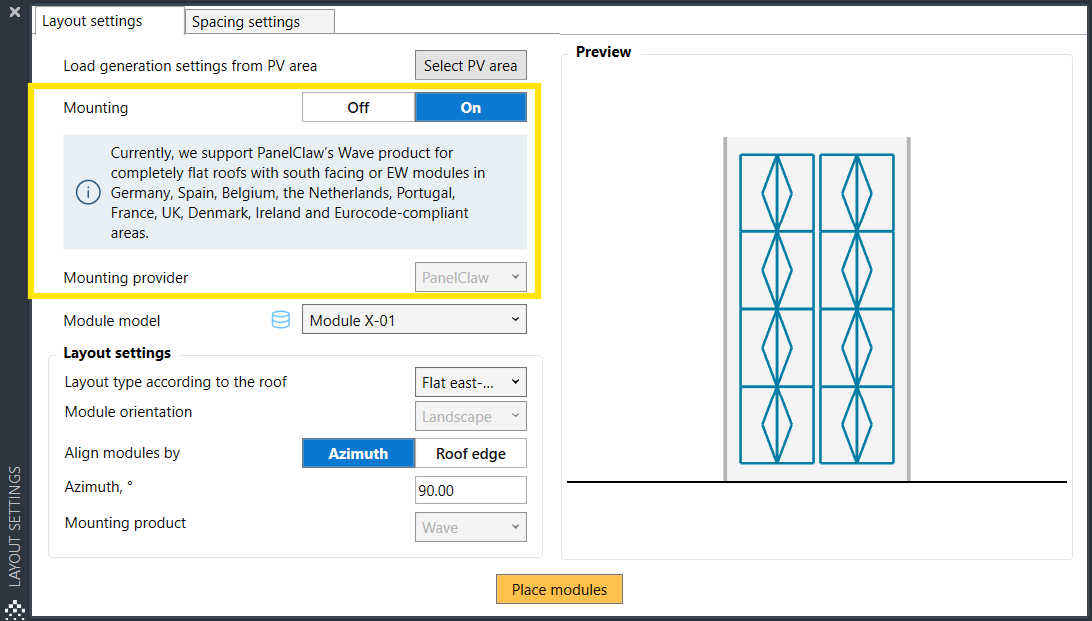Click the 'Mounting product' label
1092x621 pixels.
click(125, 523)
